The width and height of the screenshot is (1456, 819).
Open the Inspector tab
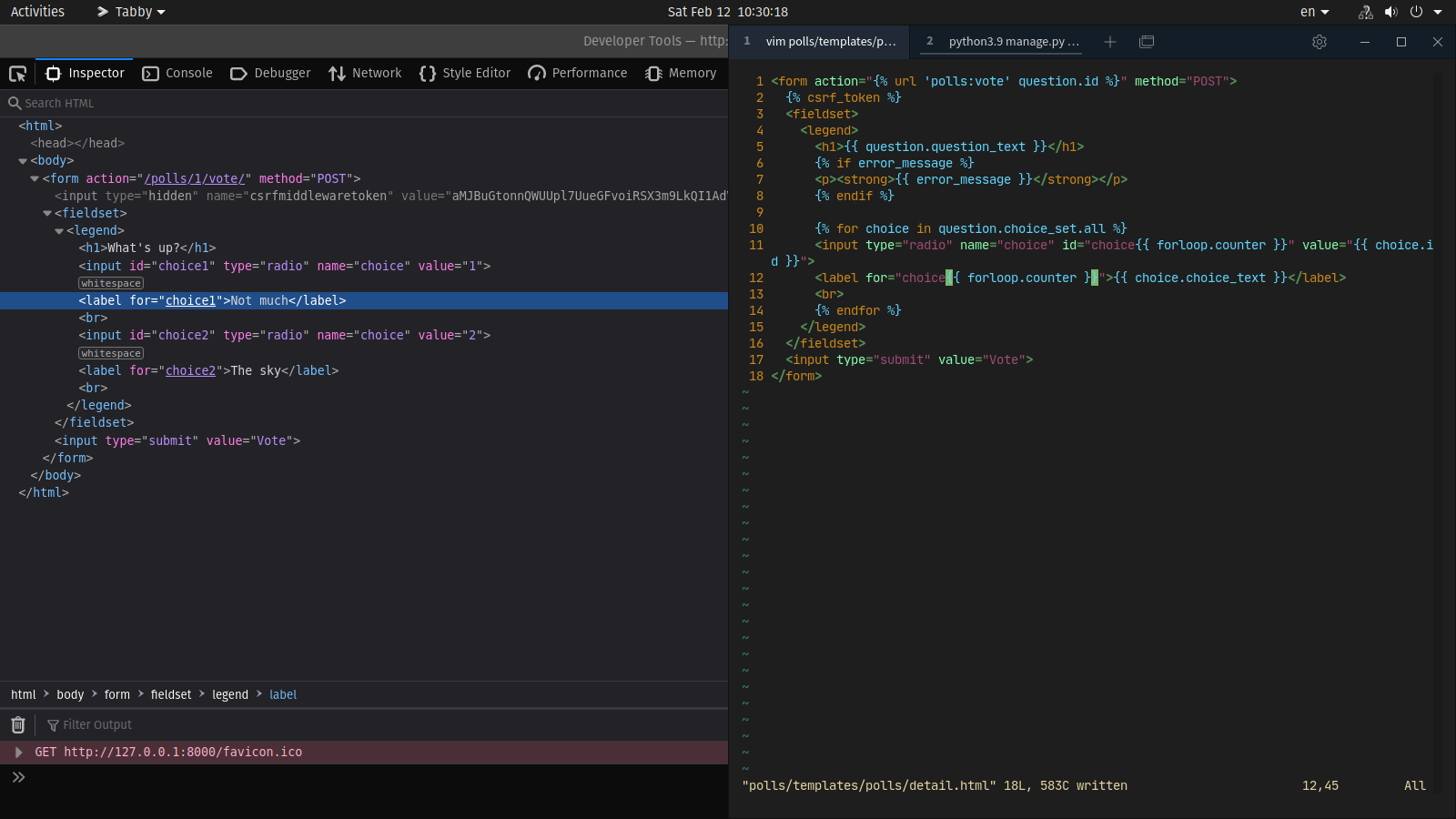pyautogui.click(x=85, y=73)
